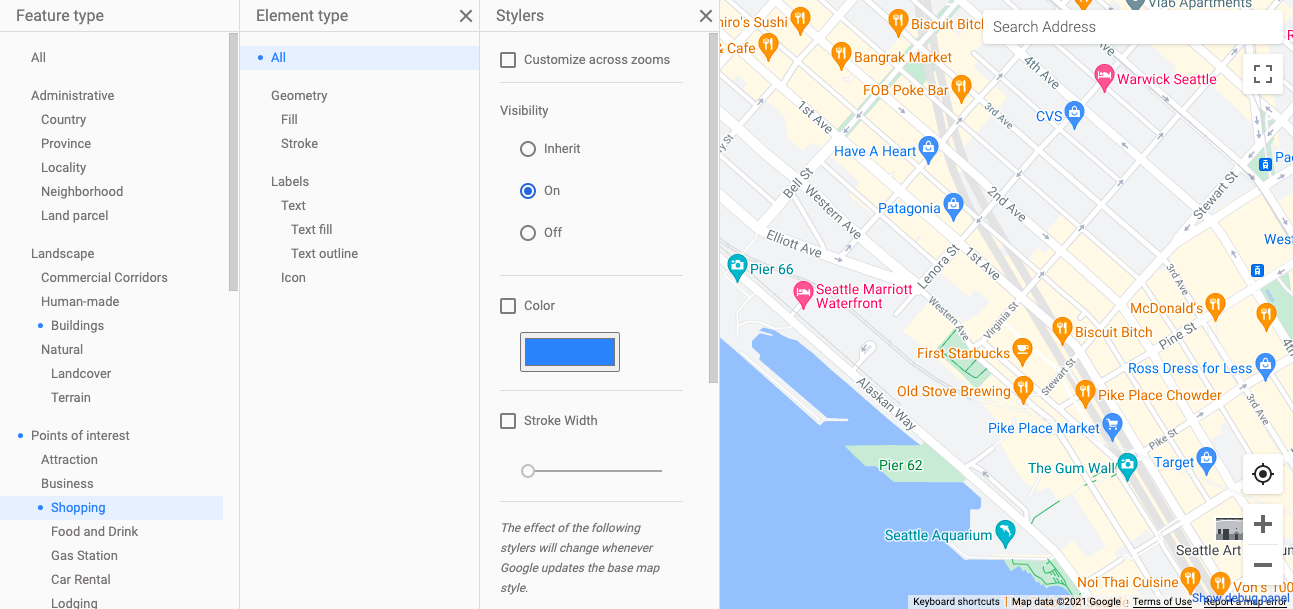Select Points of interest feature type

pyautogui.click(x=81, y=436)
